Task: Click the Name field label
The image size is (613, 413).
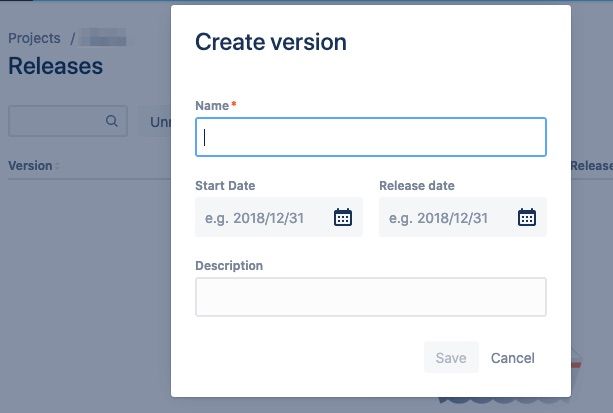Action: point(212,106)
